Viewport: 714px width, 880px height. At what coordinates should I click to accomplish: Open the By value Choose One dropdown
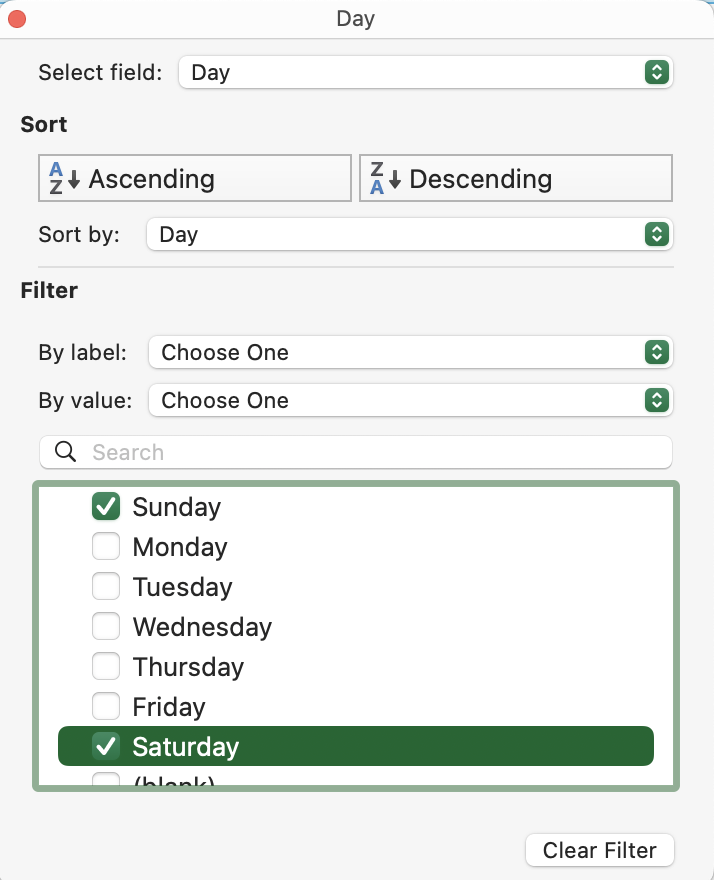coord(410,400)
